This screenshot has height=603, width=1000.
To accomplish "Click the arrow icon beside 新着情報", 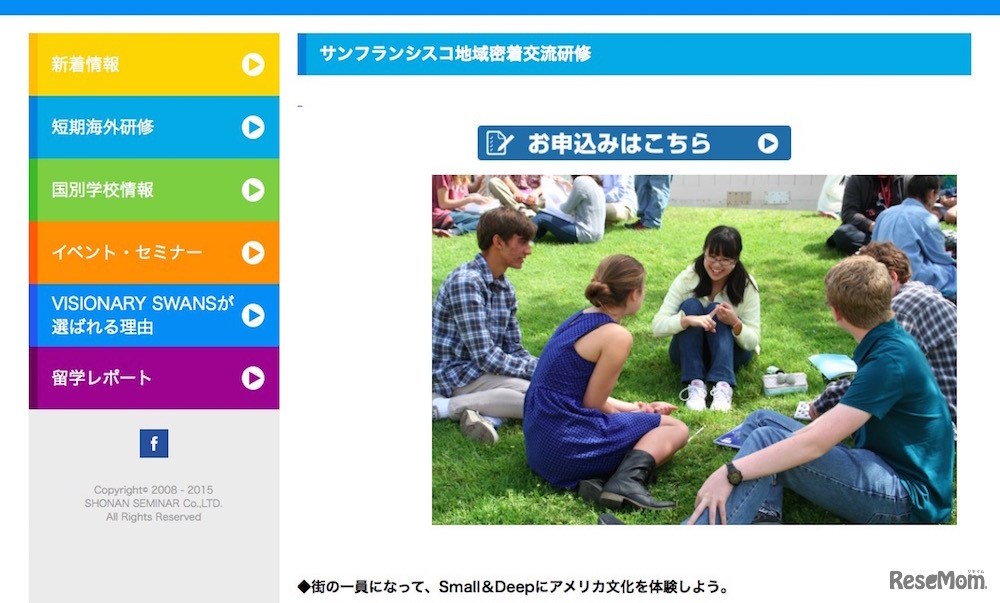I will click(253, 64).
